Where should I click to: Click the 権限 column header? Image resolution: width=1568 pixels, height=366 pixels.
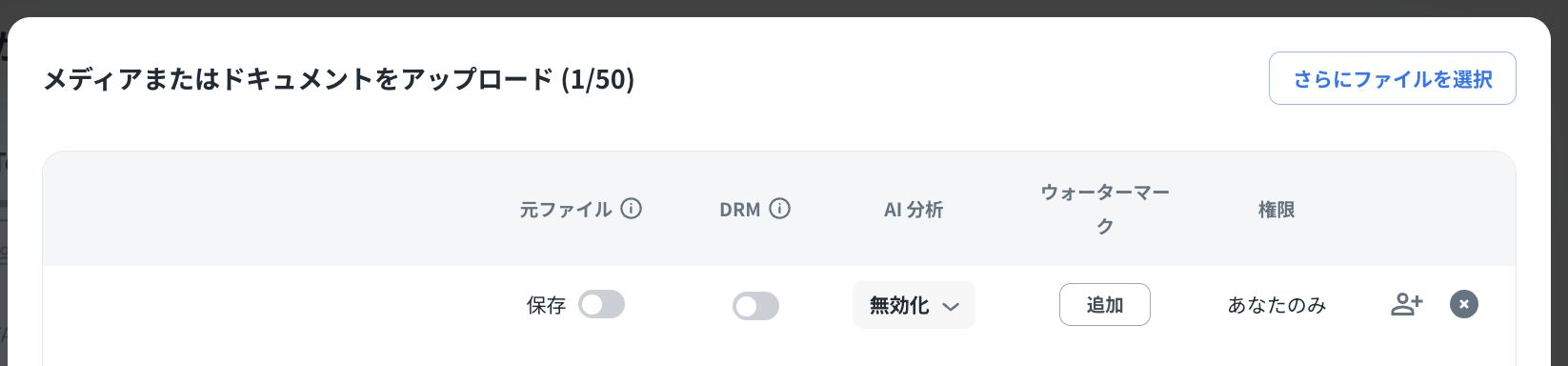(1277, 209)
